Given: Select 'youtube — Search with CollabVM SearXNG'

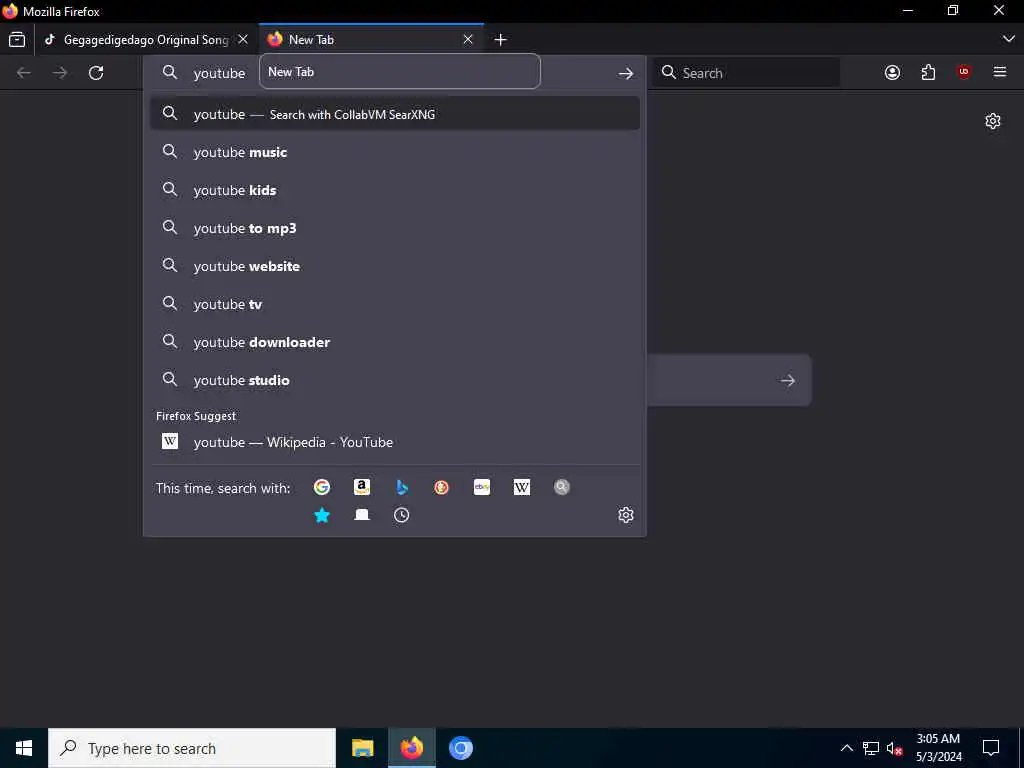Looking at the screenshot, I should click(394, 114).
